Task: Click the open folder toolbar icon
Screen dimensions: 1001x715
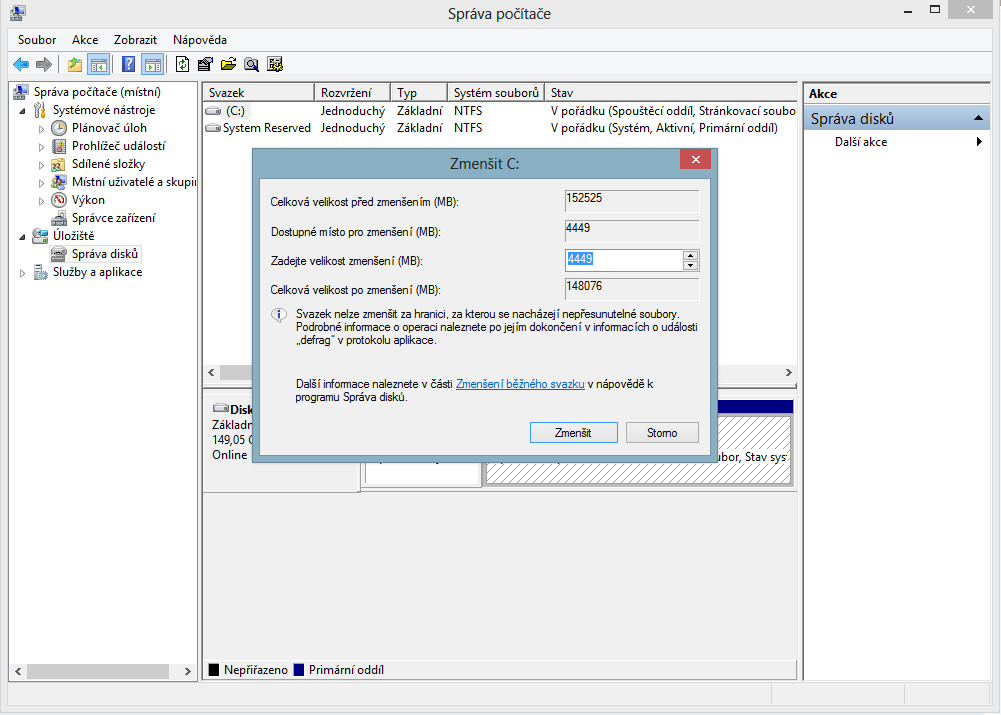Action: [228, 65]
